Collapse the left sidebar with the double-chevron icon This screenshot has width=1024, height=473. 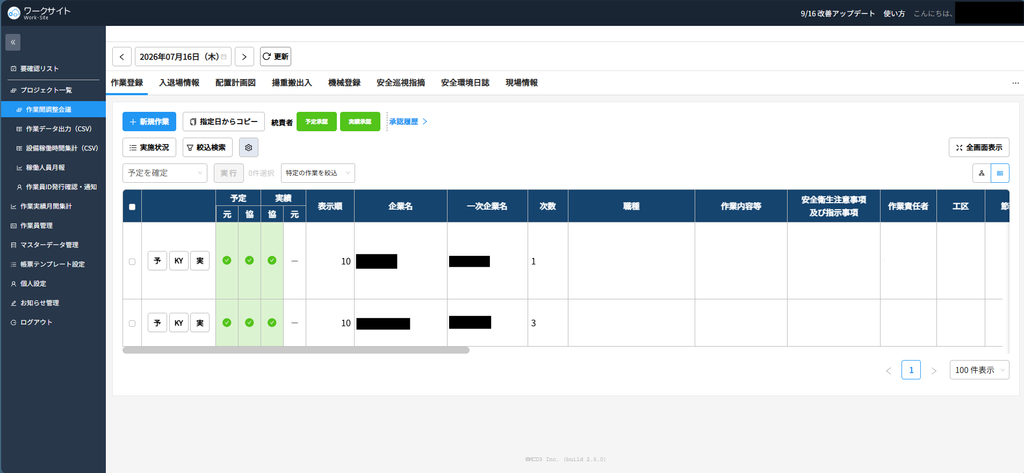point(13,42)
